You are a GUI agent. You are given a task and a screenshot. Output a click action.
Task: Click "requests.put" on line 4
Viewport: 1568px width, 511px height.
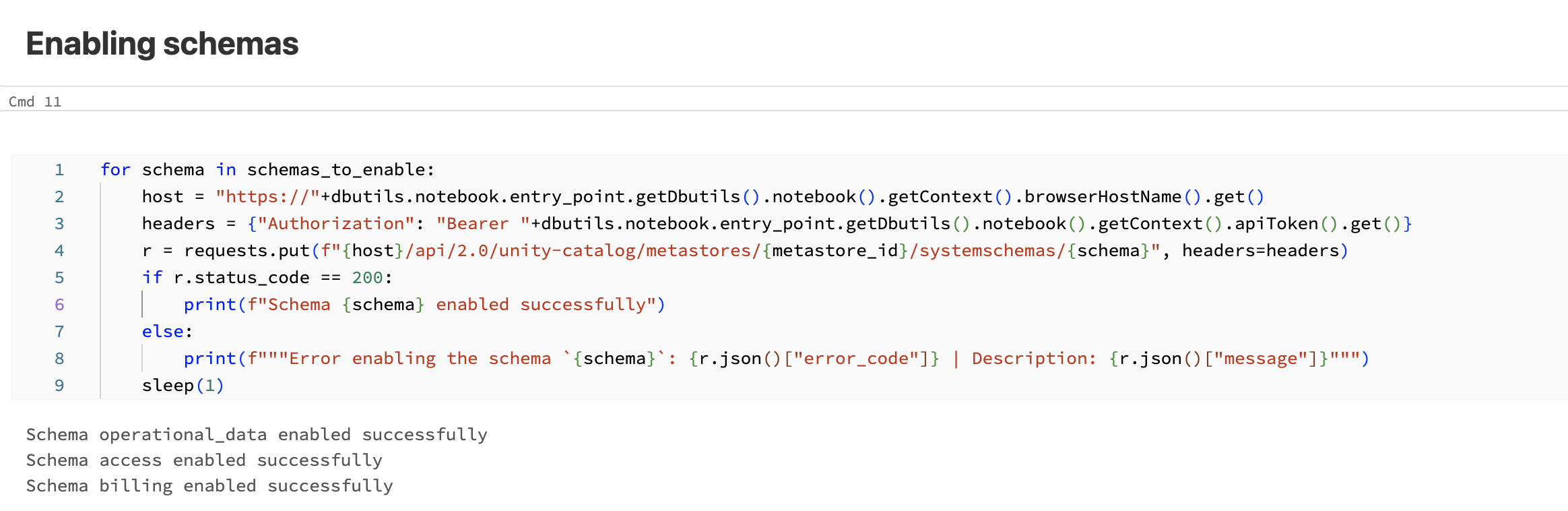pos(247,251)
